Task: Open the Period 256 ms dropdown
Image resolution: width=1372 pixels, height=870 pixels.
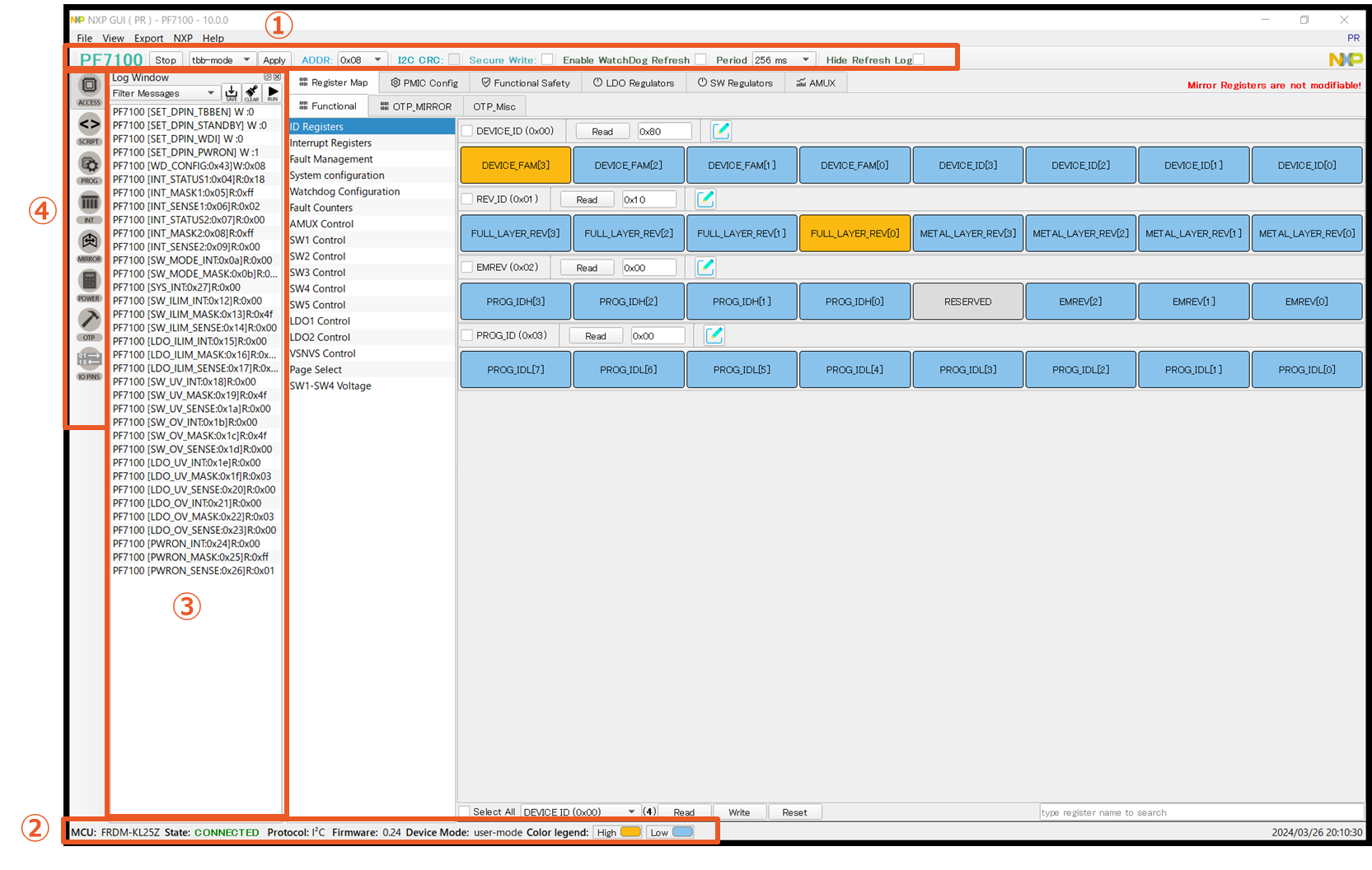Action: (x=783, y=60)
